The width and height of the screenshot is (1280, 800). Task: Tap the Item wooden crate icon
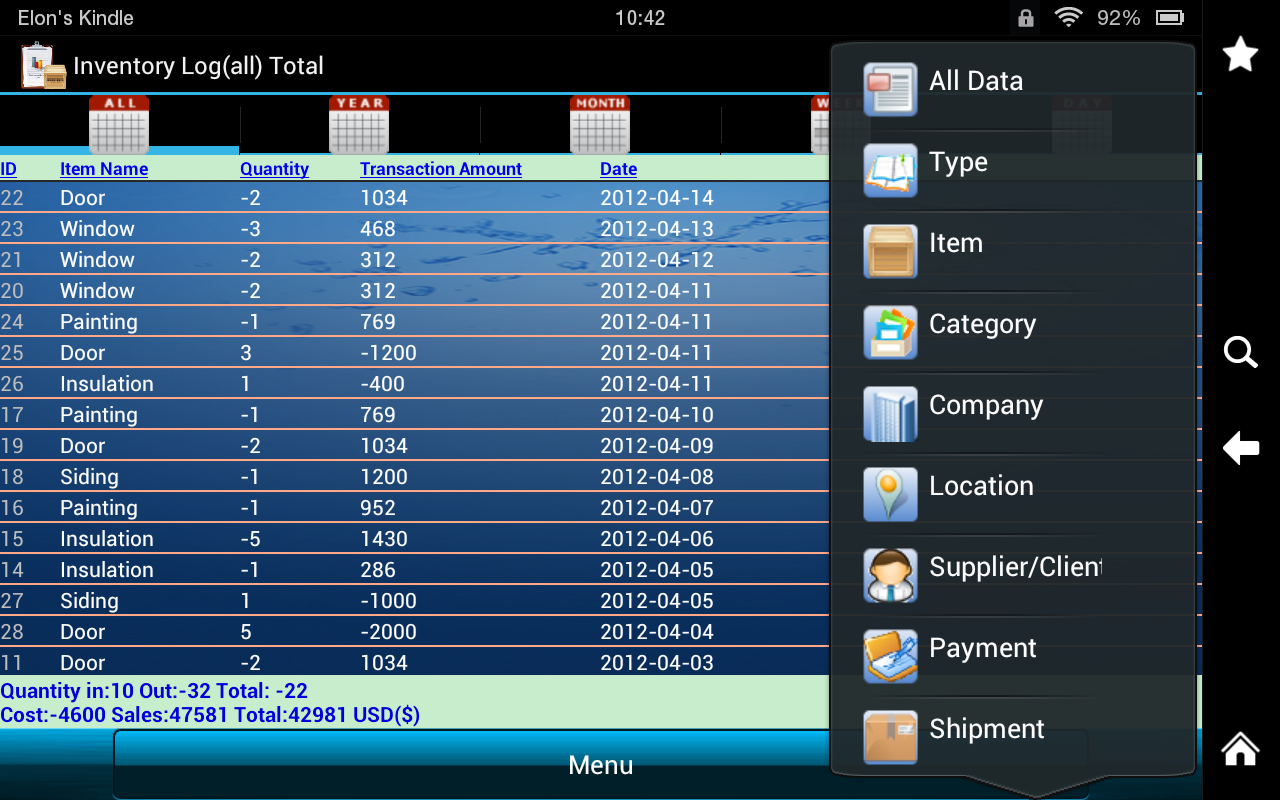coord(890,252)
